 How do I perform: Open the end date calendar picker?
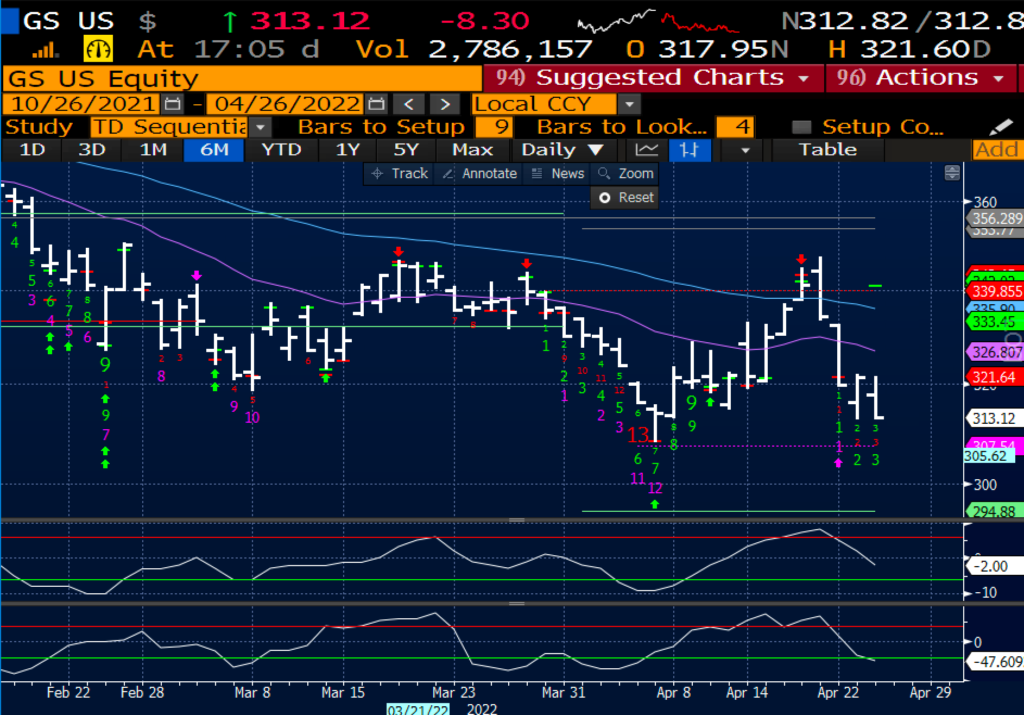pyautogui.click(x=376, y=104)
